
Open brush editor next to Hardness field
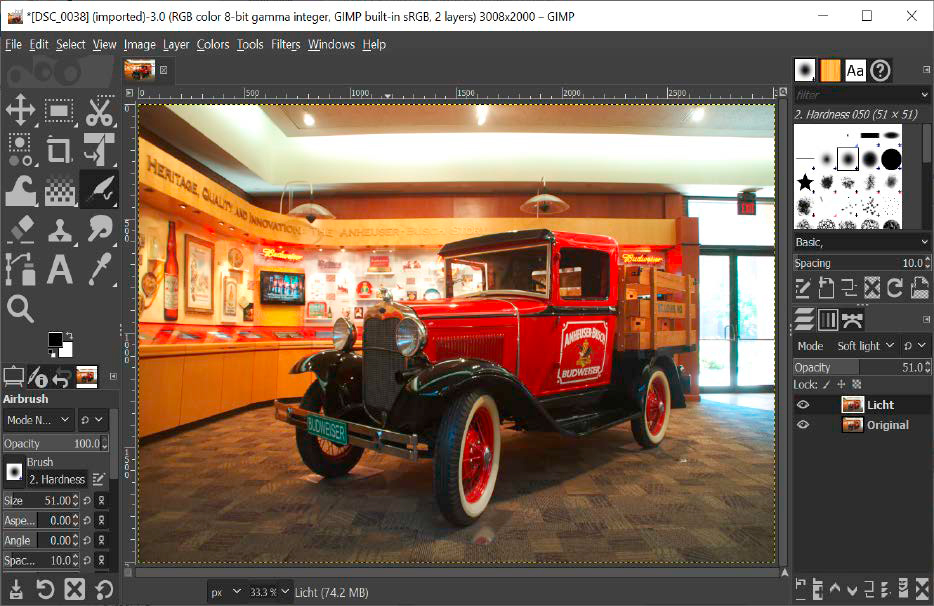point(99,479)
